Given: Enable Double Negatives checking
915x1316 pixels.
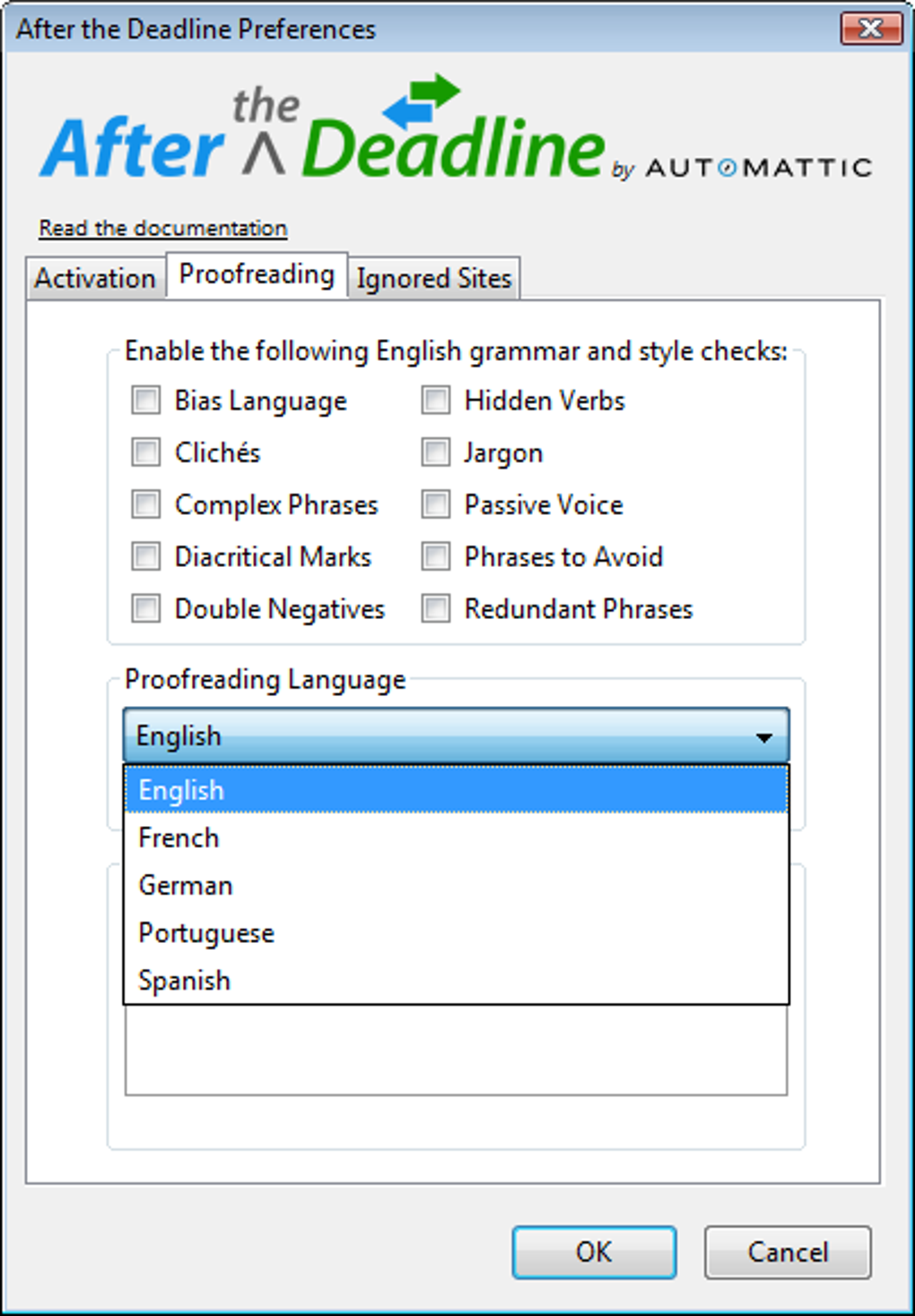Looking at the screenshot, I should click(145, 608).
